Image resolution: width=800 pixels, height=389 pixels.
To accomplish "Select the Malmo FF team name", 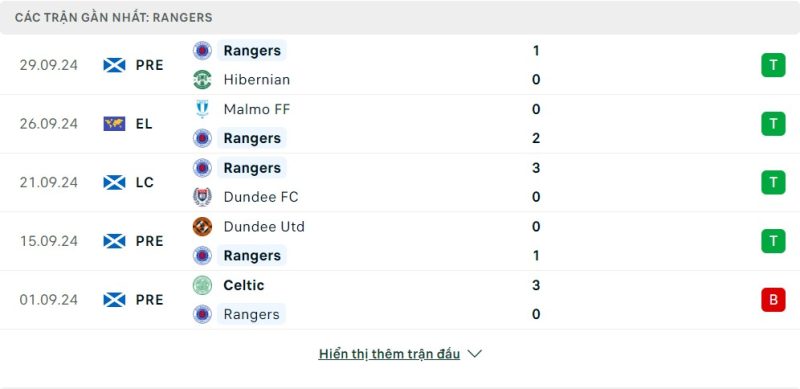I will coord(257,109).
